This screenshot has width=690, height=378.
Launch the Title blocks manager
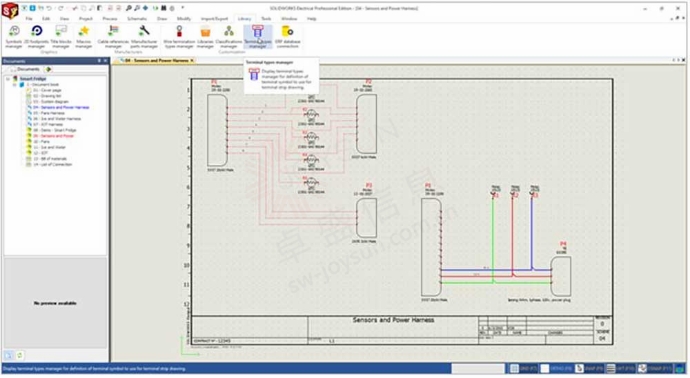pos(61,36)
